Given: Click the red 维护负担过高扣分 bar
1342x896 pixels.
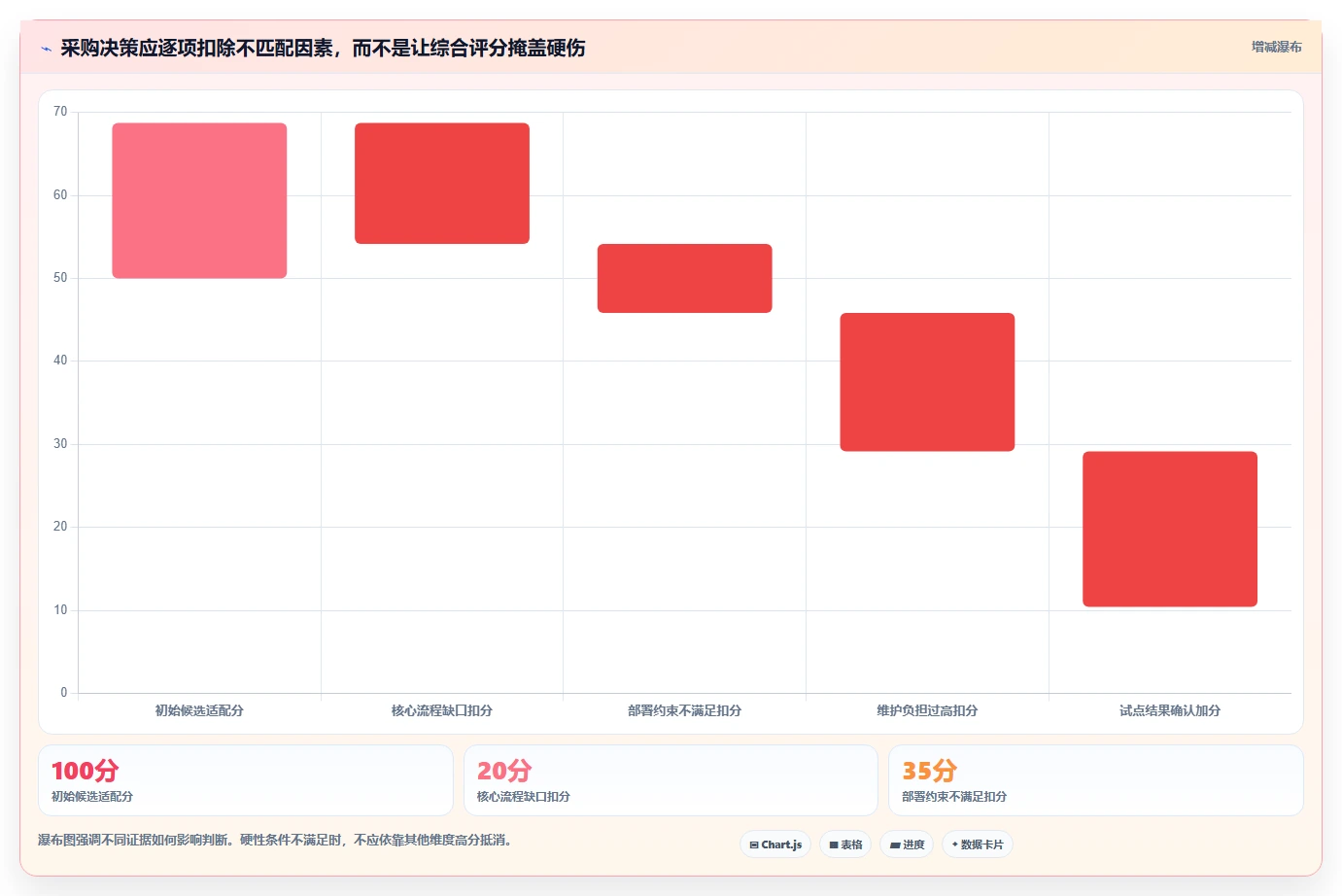Looking at the screenshot, I should [x=928, y=382].
